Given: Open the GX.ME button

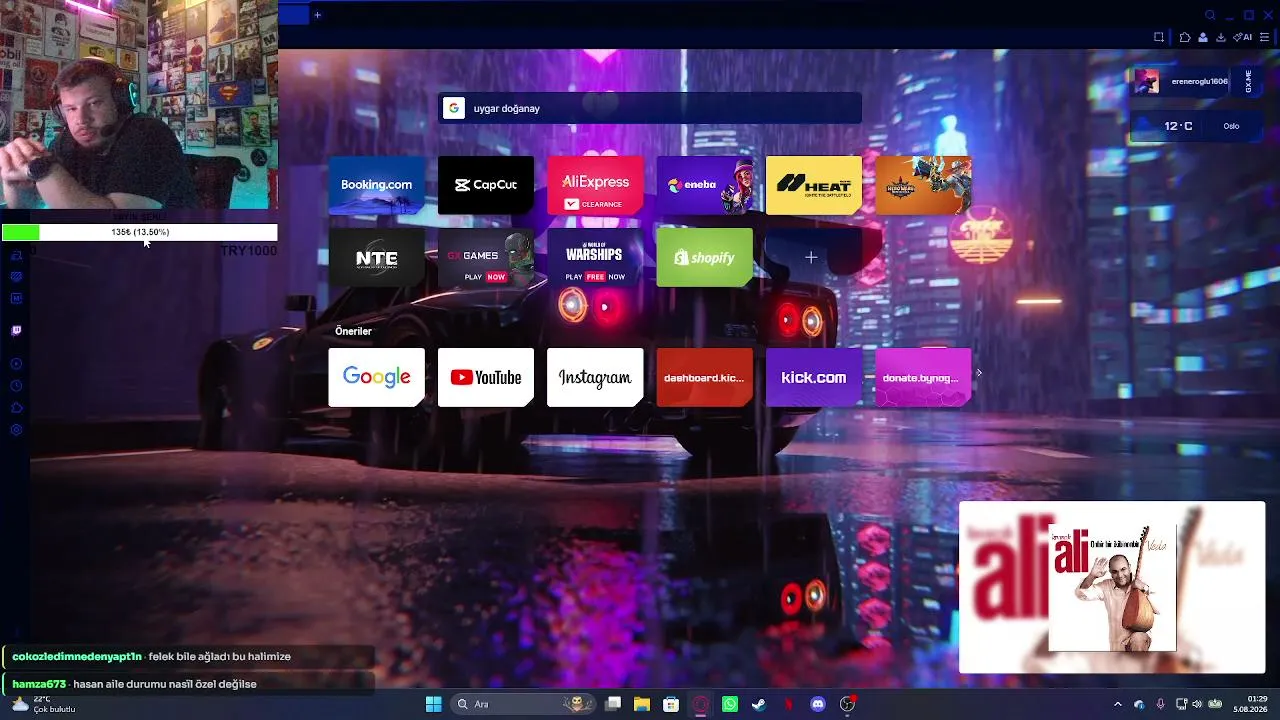Looking at the screenshot, I should [x=1248, y=82].
